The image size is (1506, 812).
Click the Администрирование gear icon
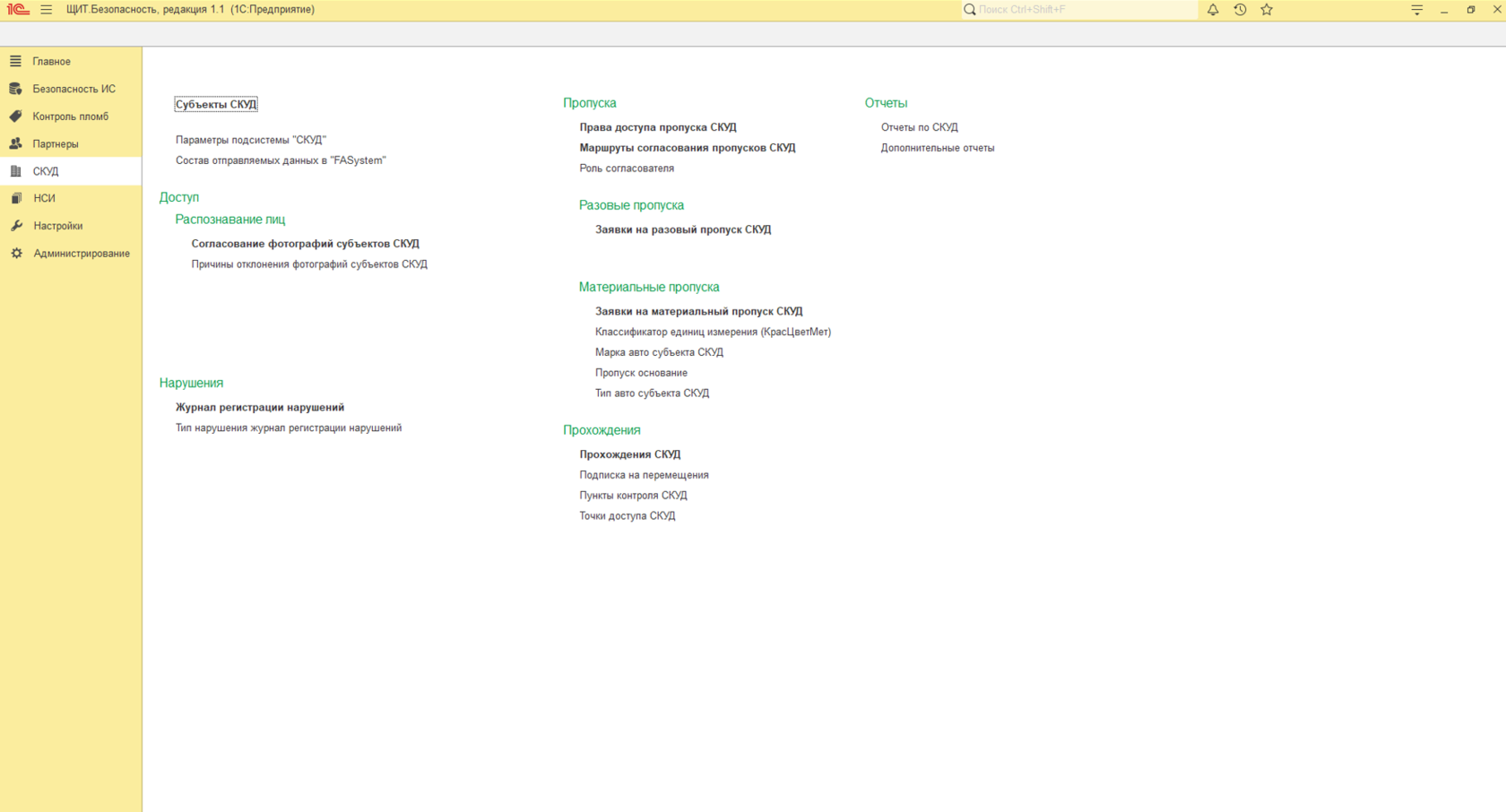click(x=16, y=254)
